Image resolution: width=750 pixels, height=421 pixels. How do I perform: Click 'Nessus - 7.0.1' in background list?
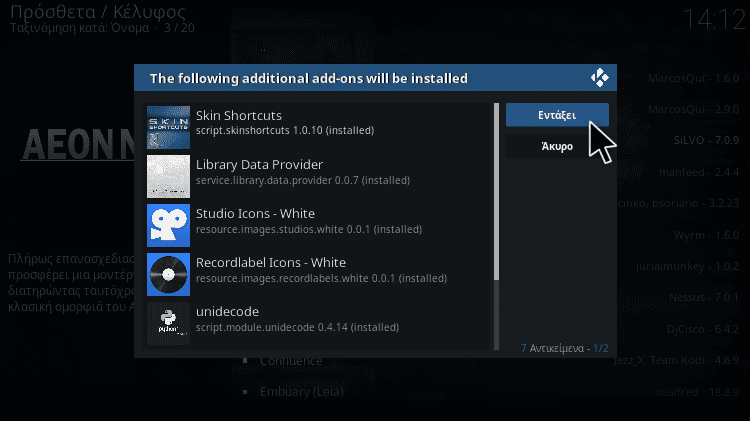tap(704, 298)
